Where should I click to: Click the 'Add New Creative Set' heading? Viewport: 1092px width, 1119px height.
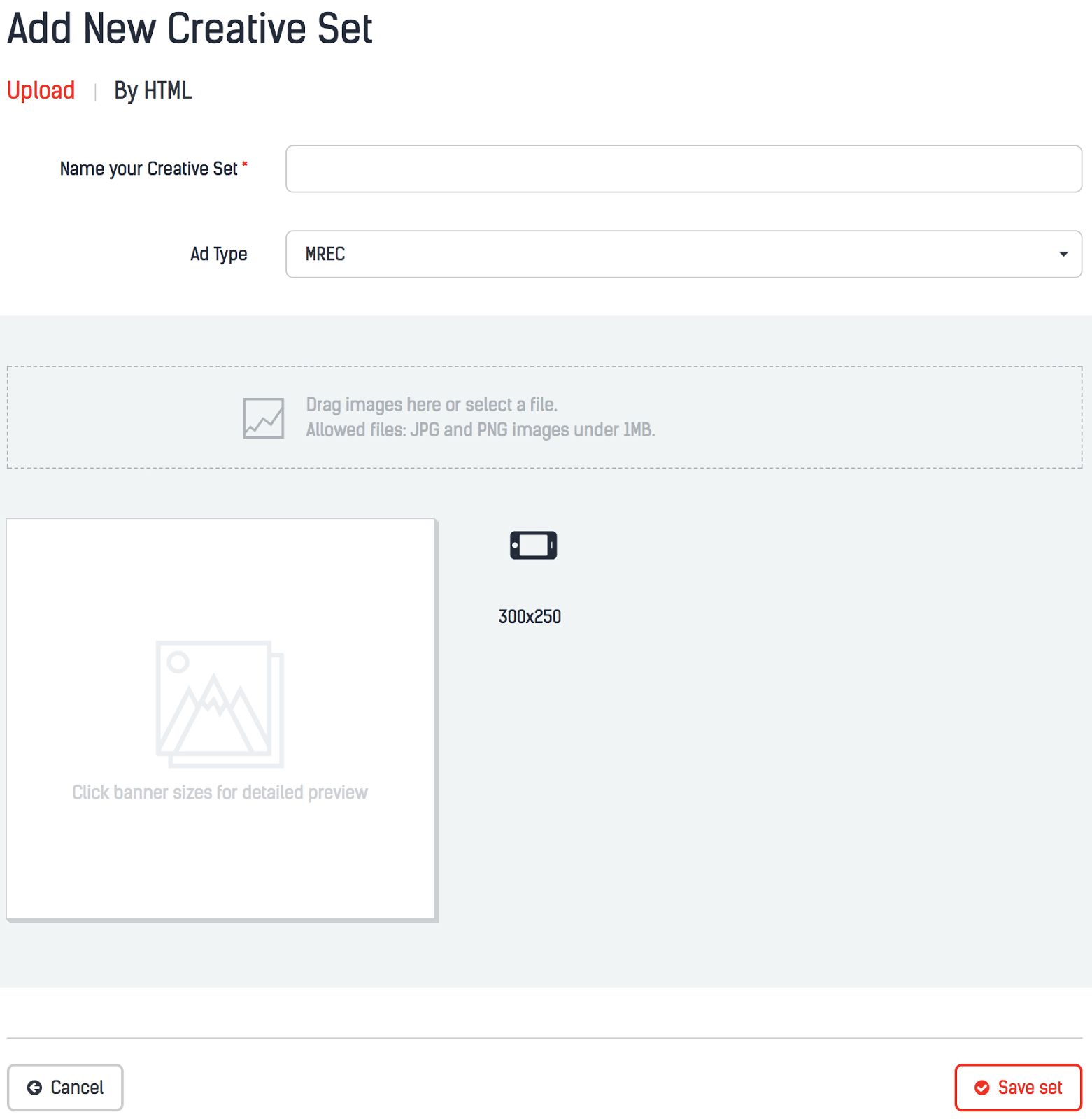click(x=190, y=29)
